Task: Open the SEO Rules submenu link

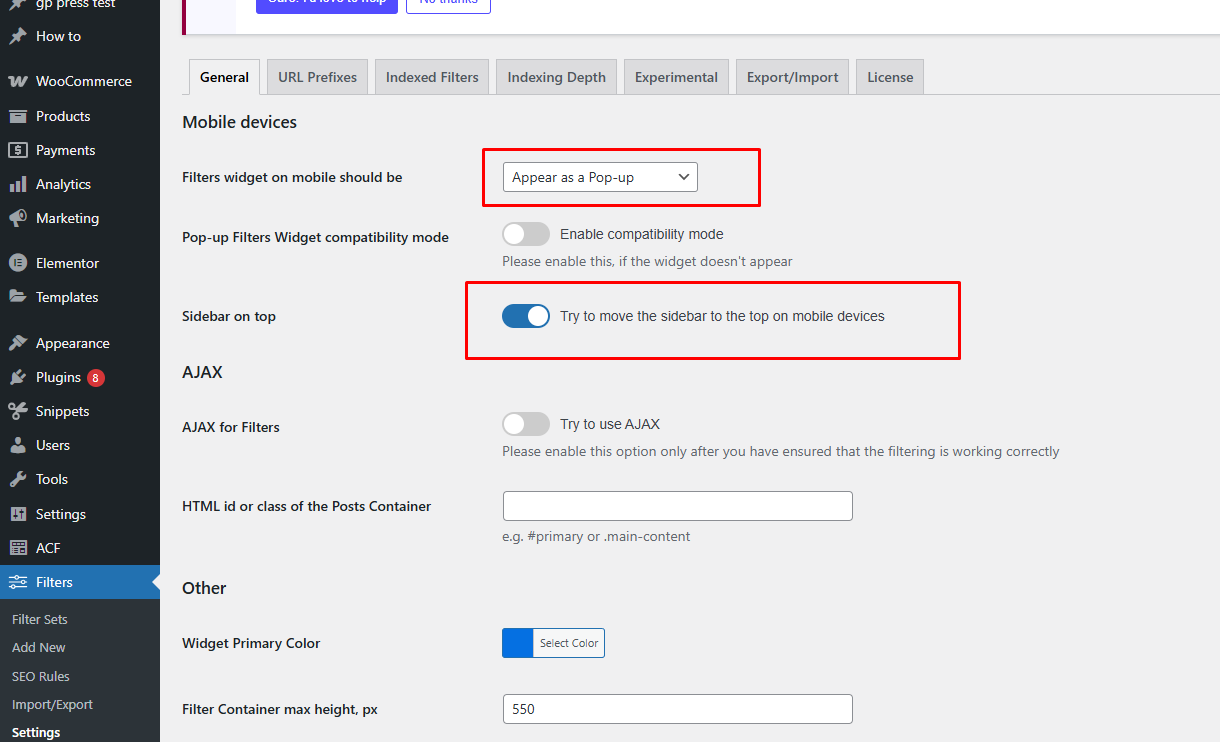Action: click(x=40, y=676)
